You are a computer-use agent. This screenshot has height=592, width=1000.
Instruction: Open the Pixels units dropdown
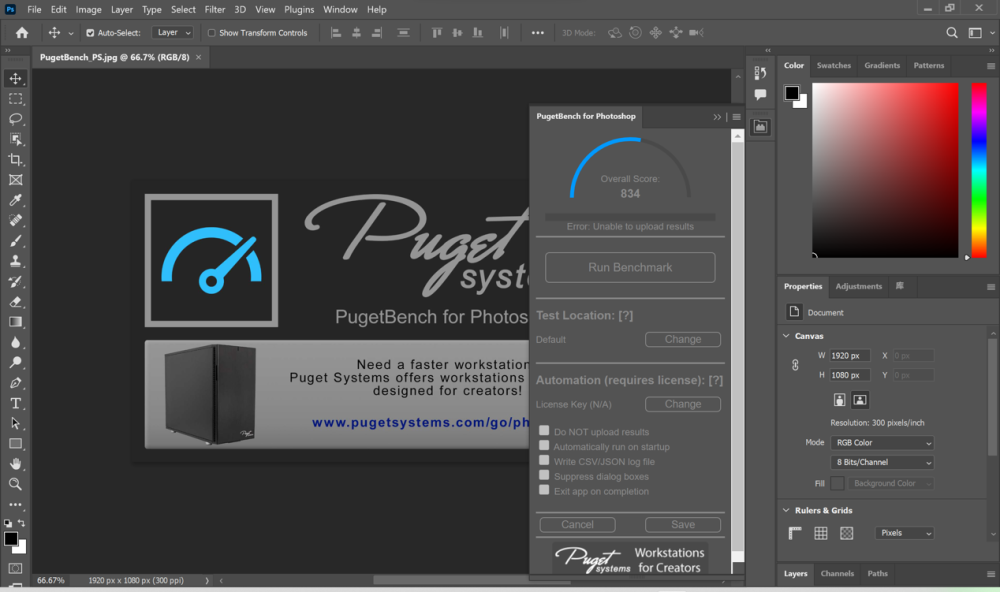point(904,533)
